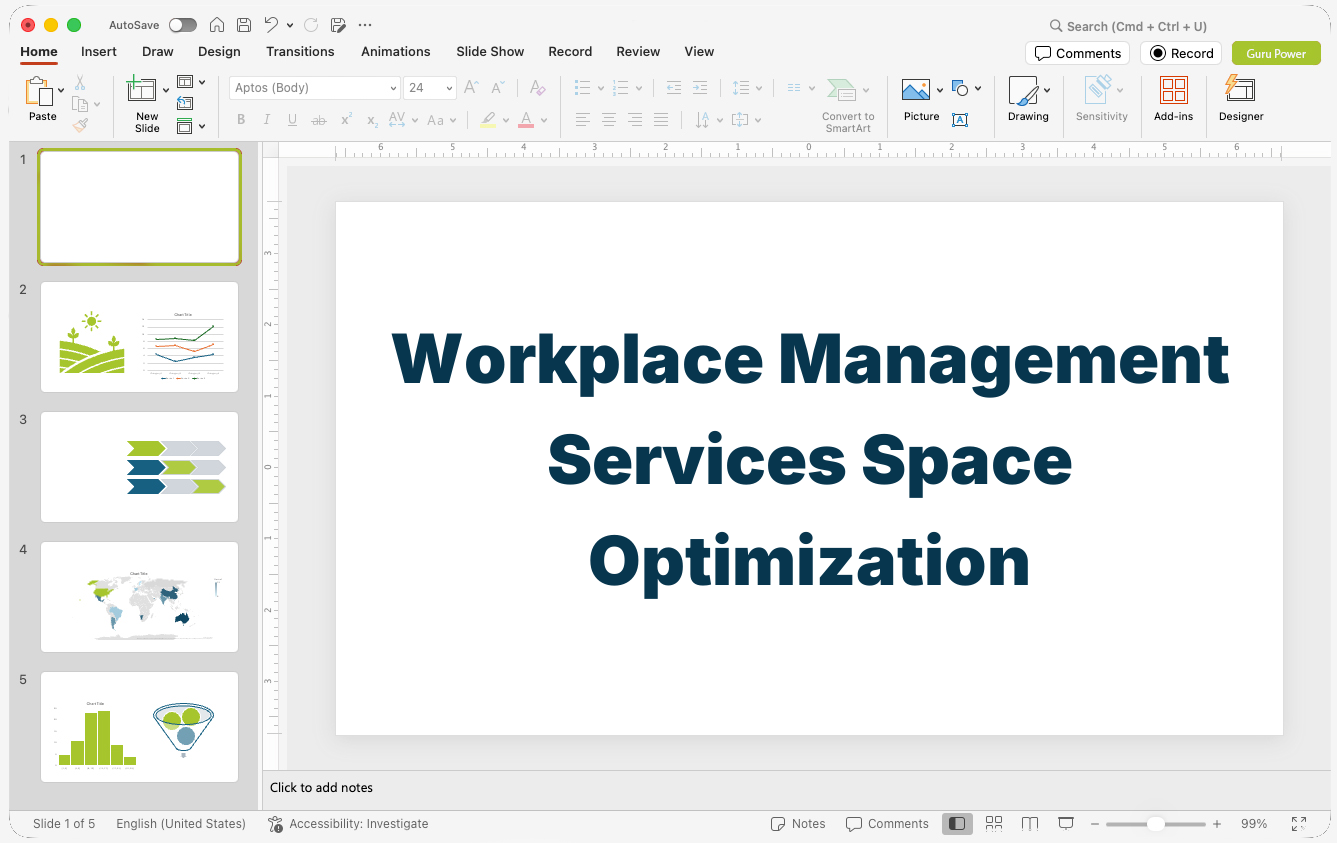Click the Increase Font Size icon
1337x843 pixels.
(x=472, y=88)
